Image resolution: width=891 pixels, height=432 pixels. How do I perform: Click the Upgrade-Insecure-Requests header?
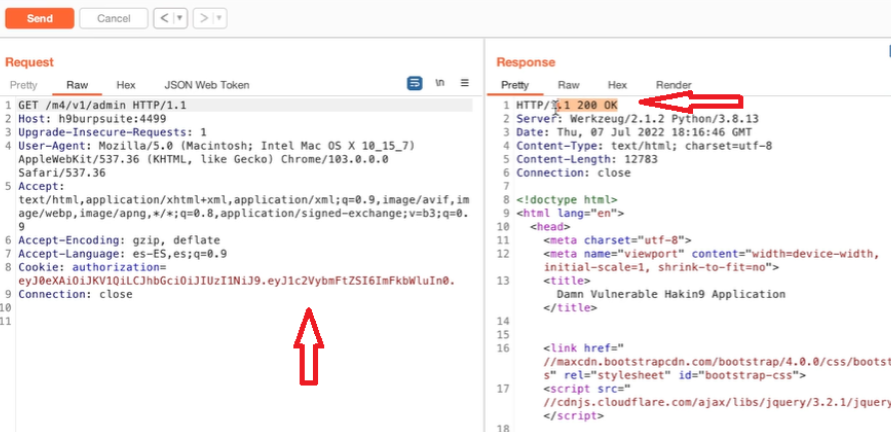pyautogui.click(x=113, y=132)
